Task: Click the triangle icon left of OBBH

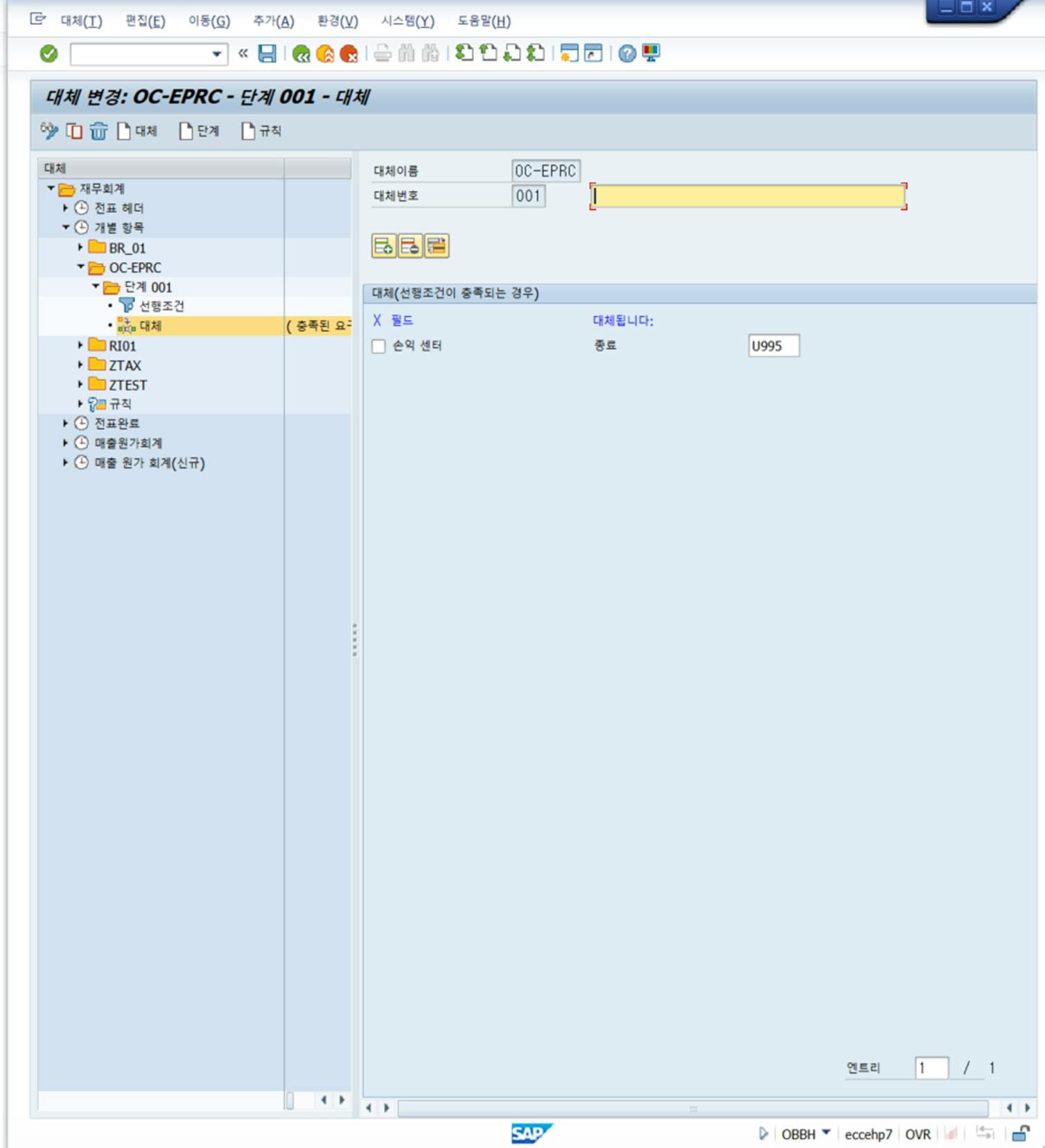Action: click(x=763, y=1134)
